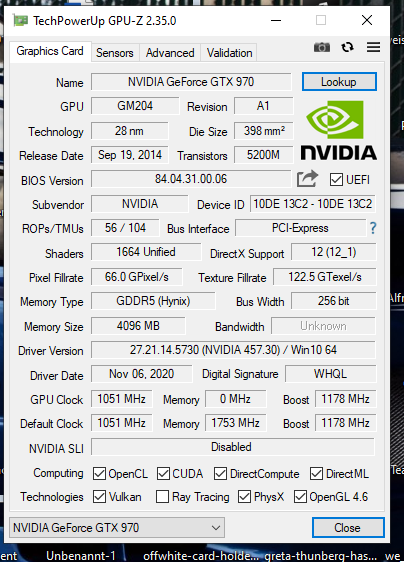Toggle the PhysX checkbox
Image resolution: width=404 pixels, height=562 pixels.
pyautogui.click(x=244, y=497)
